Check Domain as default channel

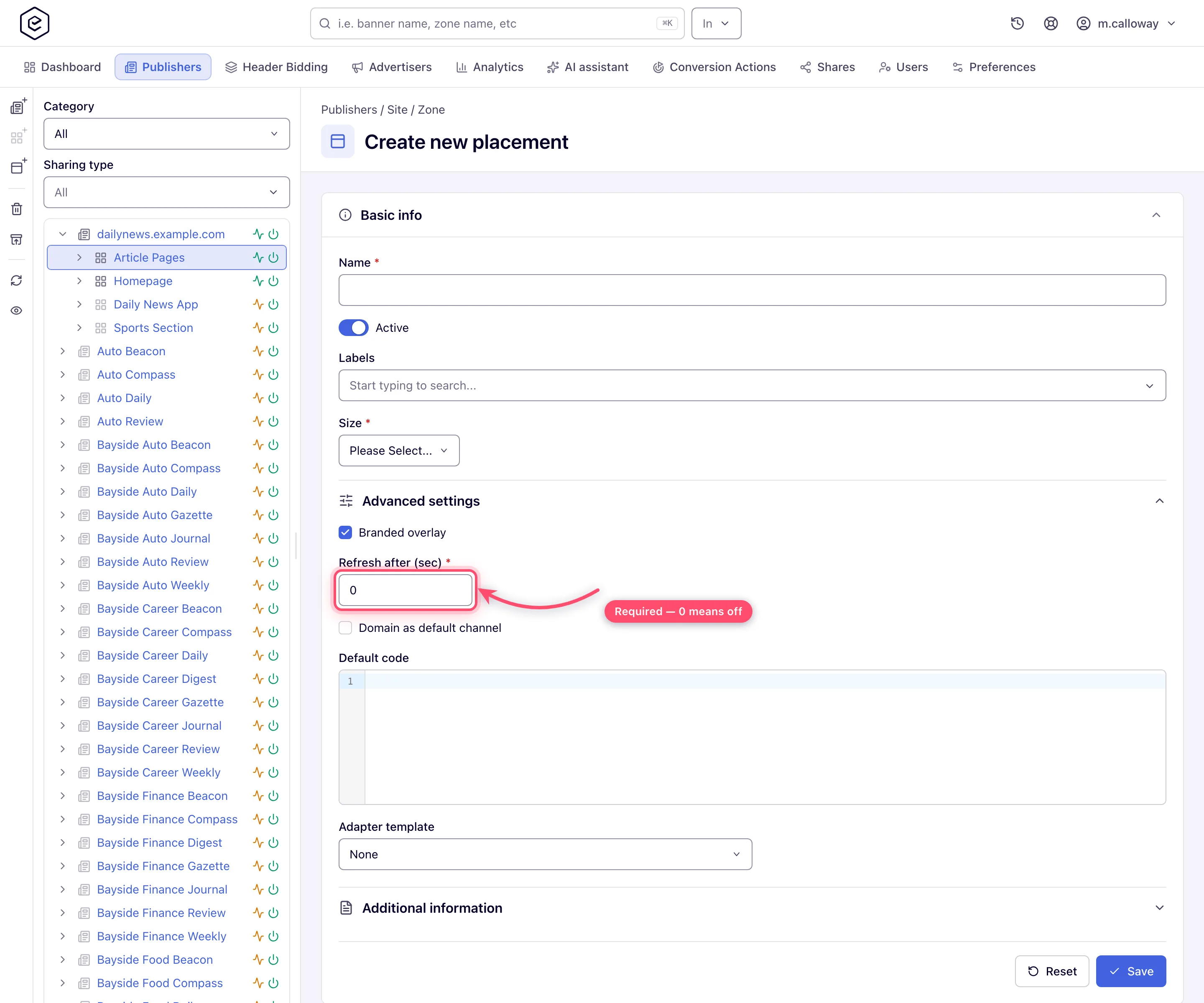345,628
